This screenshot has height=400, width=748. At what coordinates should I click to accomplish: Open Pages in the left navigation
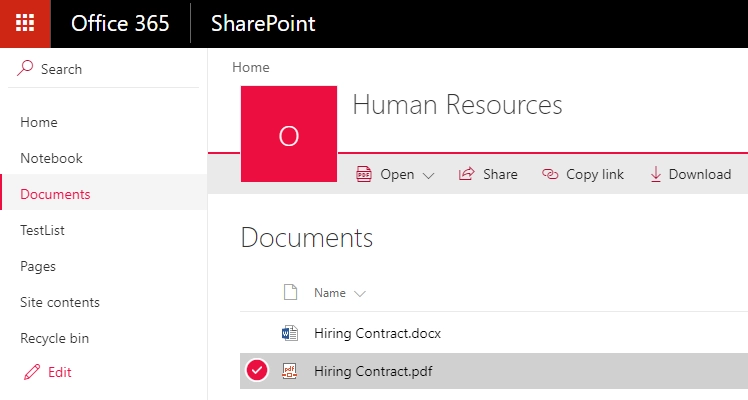coord(38,267)
